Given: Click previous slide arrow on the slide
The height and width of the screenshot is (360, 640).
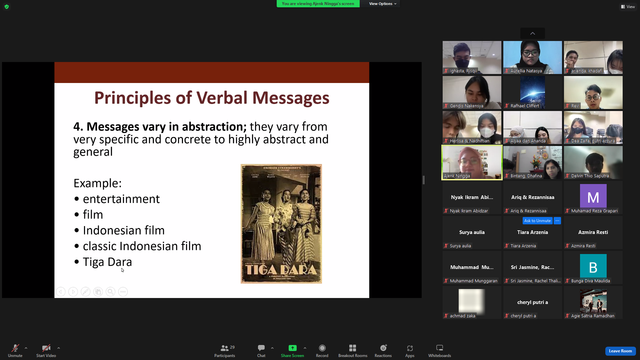Looking at the screenshot, I should click(61, 291).
